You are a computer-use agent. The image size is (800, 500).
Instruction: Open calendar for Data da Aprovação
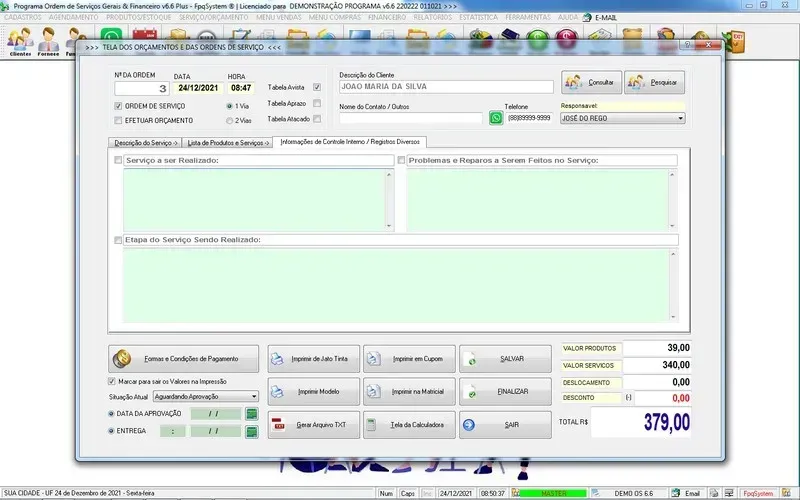point(252,413)
